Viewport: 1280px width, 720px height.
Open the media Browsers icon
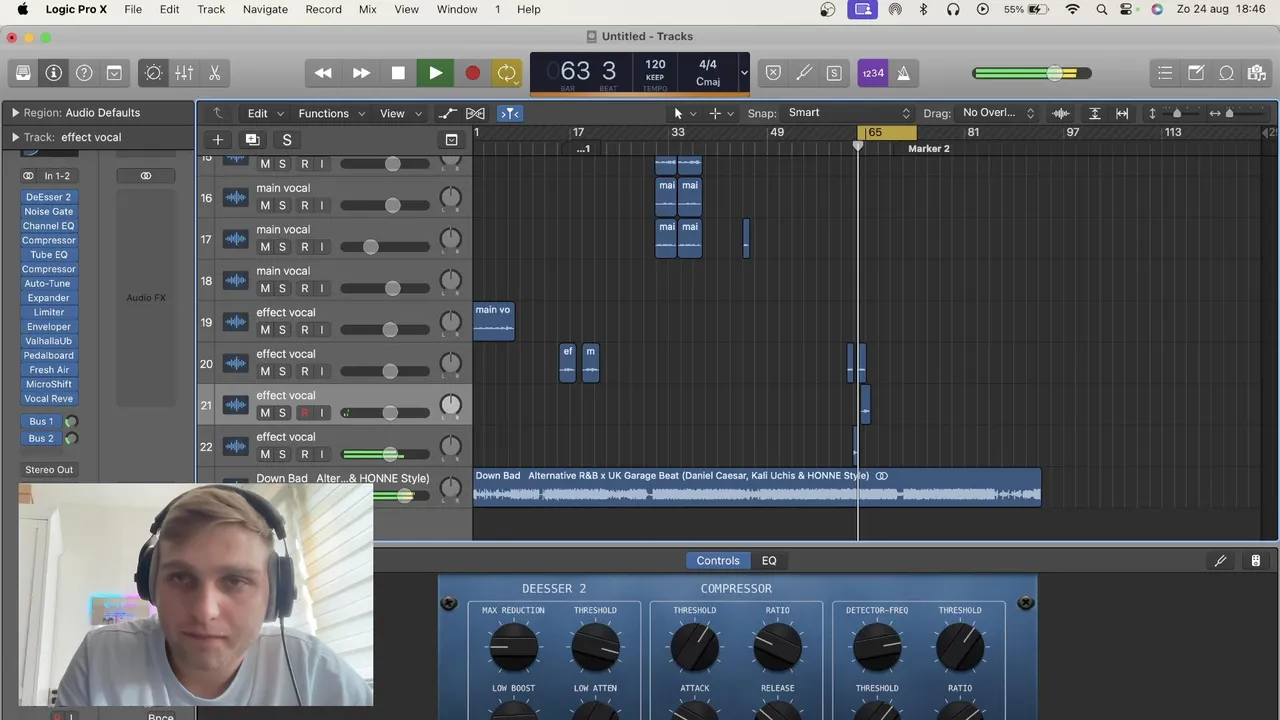tap(1257, 73)
